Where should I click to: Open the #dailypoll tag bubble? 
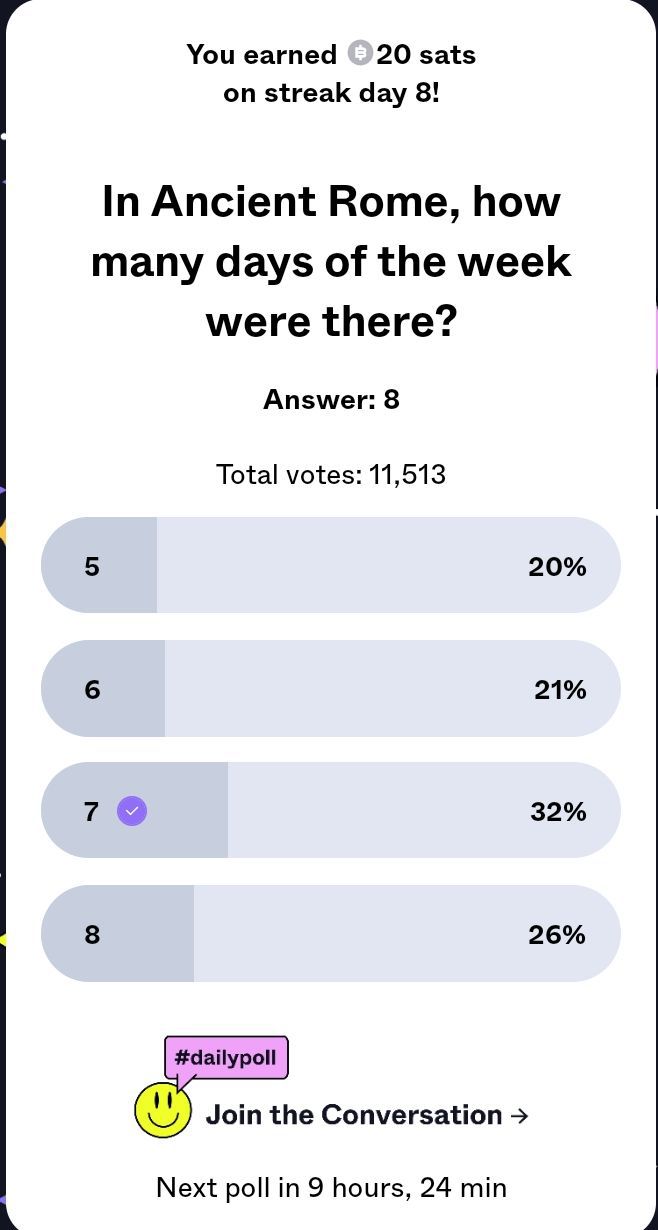(x=225, y=1057)
